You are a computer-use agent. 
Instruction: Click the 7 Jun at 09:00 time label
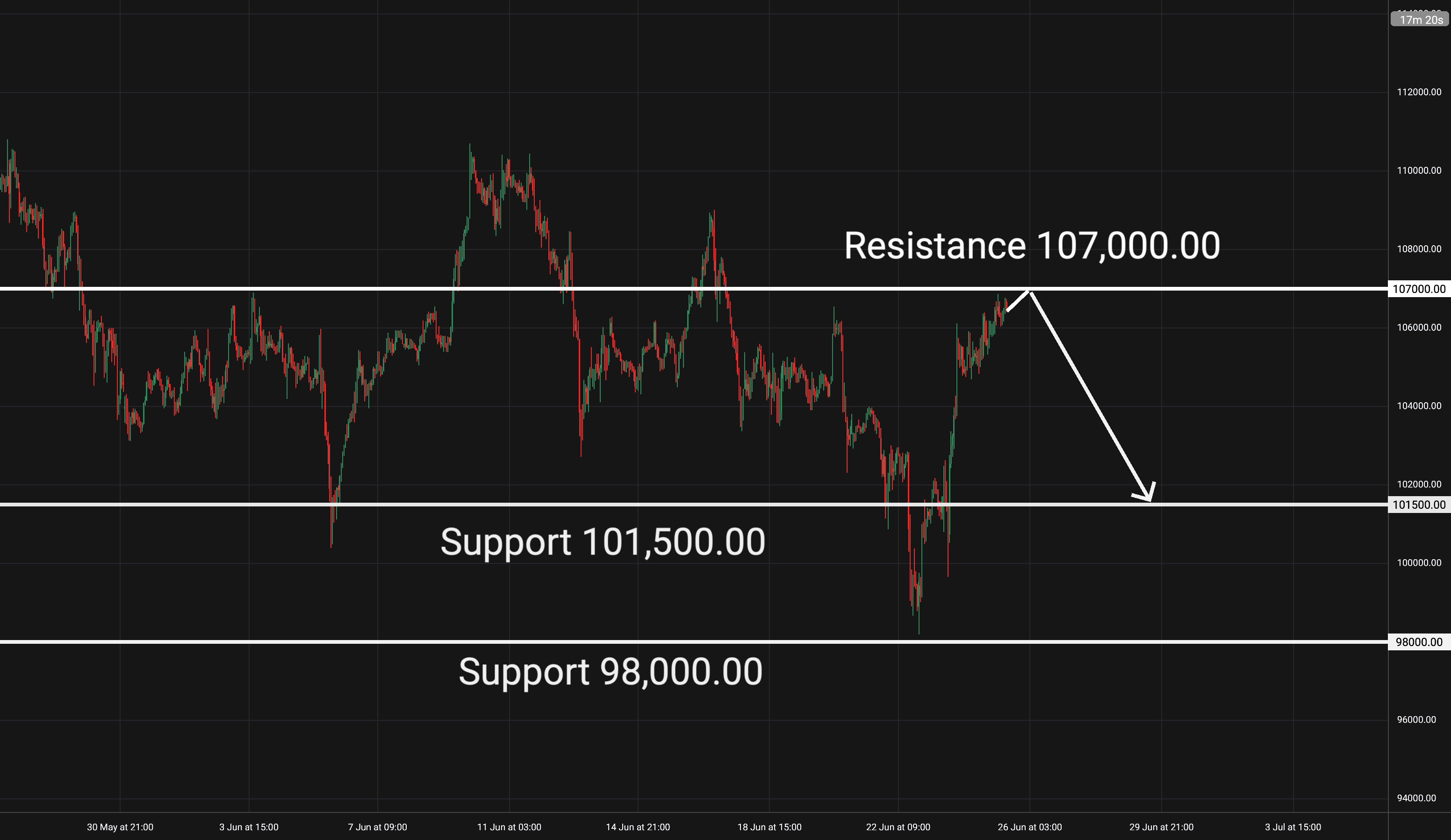[x=377, y=827]
